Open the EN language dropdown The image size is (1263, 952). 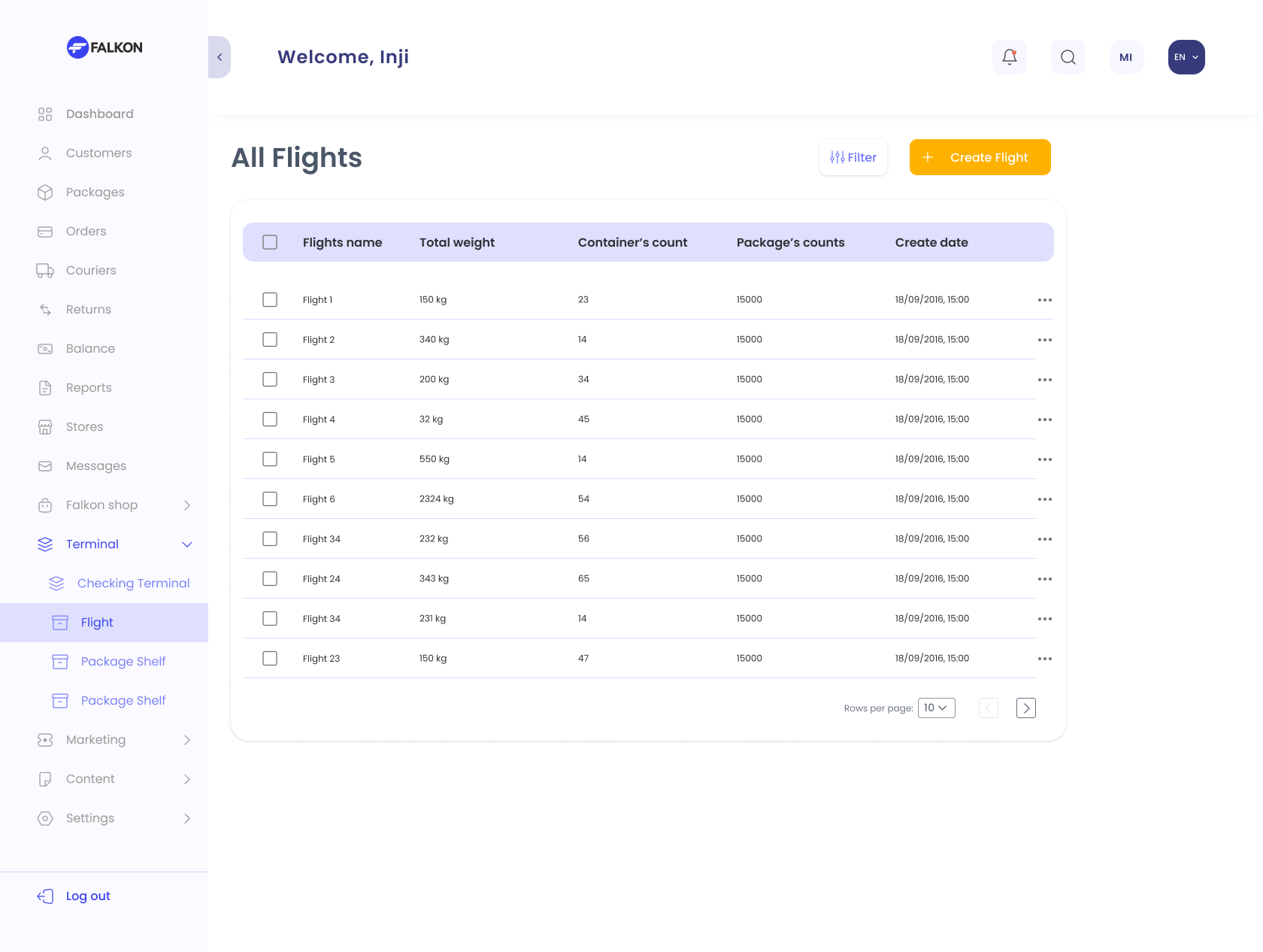click(1186, 57)
